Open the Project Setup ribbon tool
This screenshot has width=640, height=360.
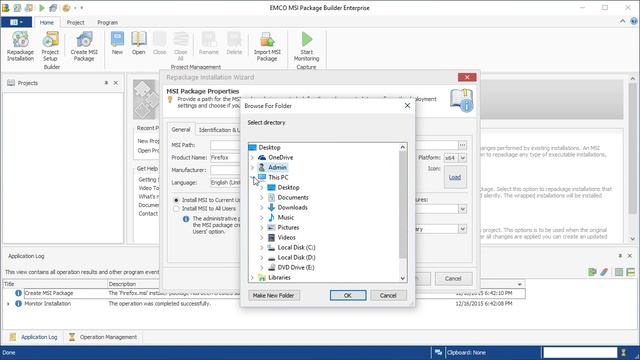pyautogui.click(x=50, y=47)
